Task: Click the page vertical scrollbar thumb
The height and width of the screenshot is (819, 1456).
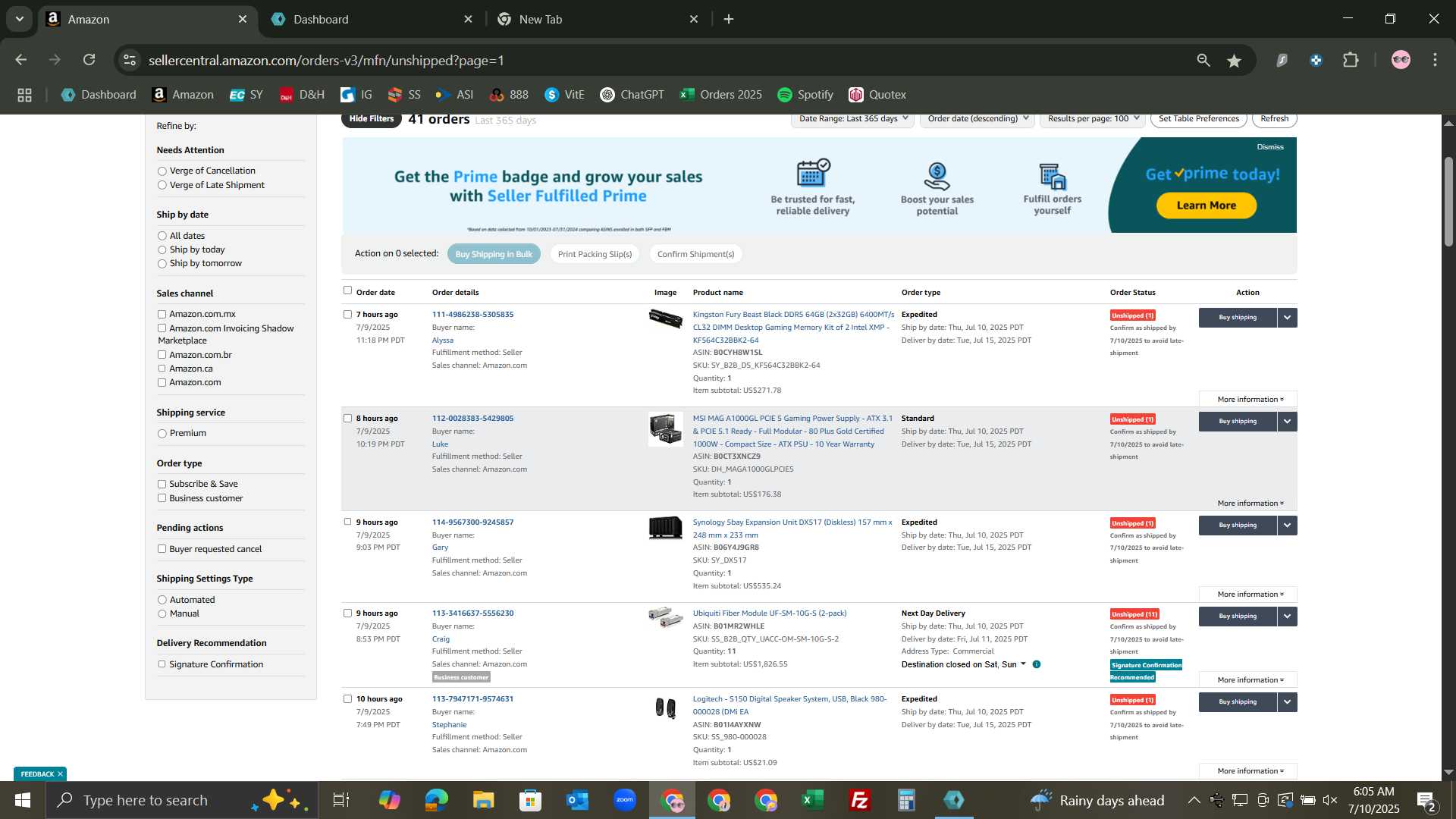Action: [x=1448, y=202]
